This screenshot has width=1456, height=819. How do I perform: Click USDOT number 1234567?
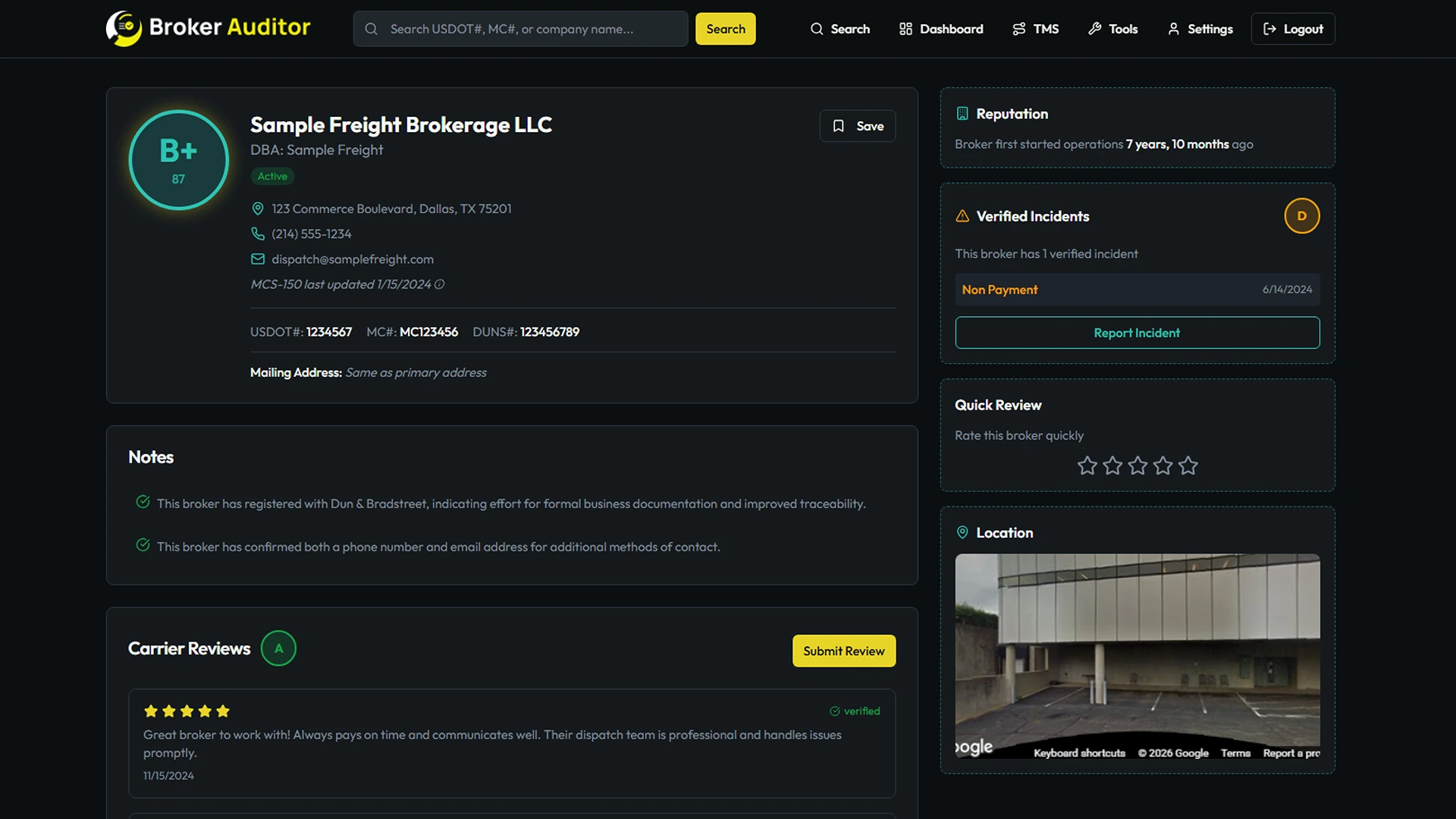pos(329,332)
